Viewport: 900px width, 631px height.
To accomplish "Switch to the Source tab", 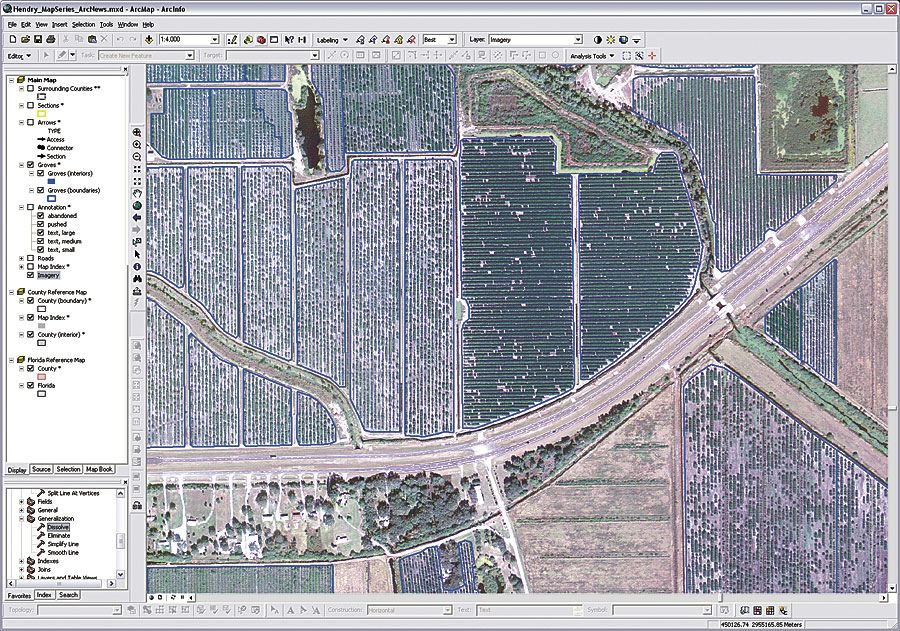I will click(x=41, y=469).
